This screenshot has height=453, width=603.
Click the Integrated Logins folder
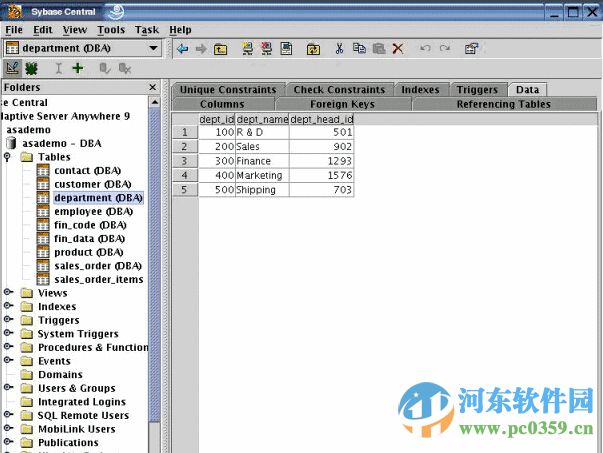pos(82,402)
